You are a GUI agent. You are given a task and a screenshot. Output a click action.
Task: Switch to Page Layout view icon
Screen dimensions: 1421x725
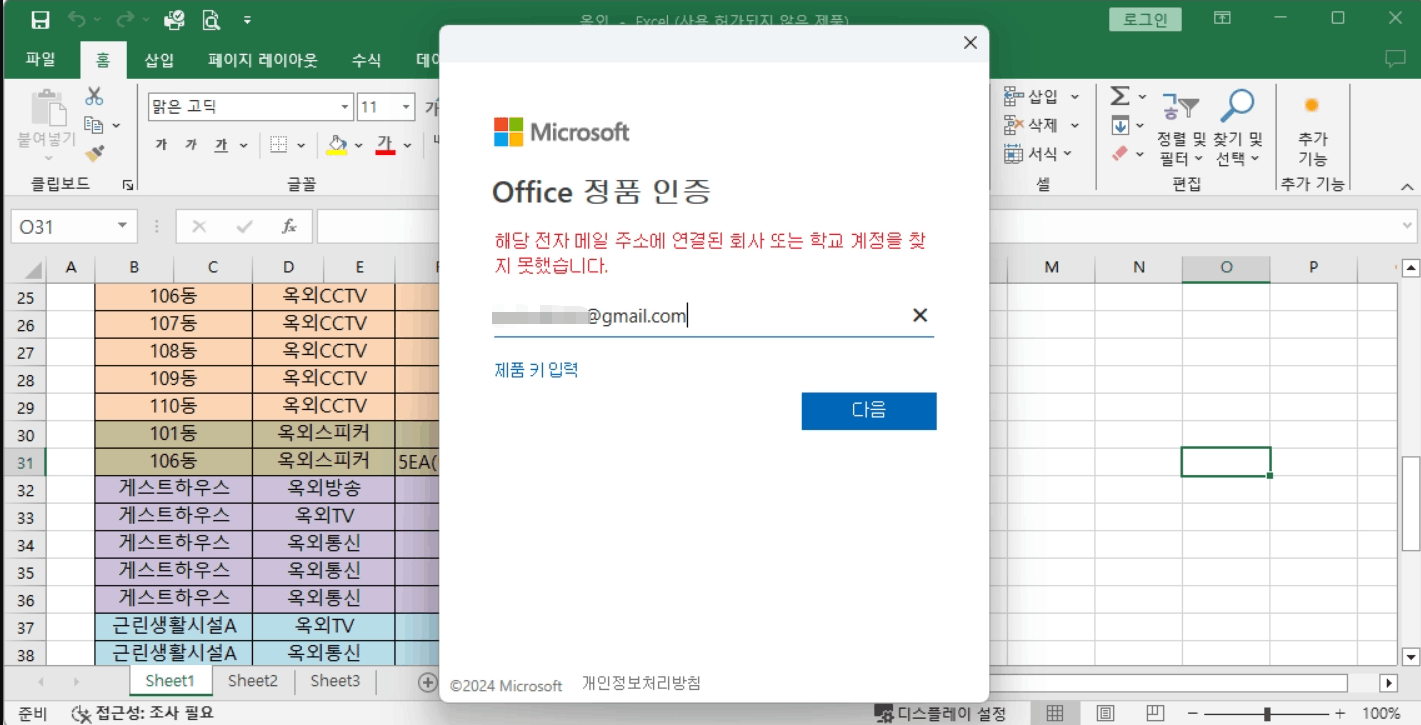pyautogui.click(x=1105, y=713)
